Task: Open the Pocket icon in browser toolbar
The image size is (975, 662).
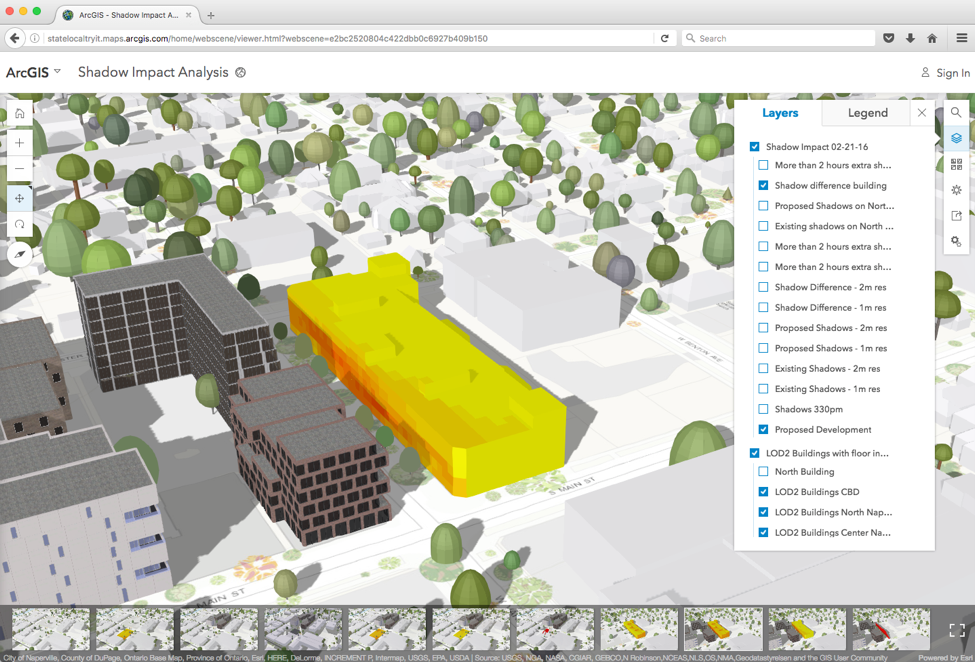Action: pos(889,39)
